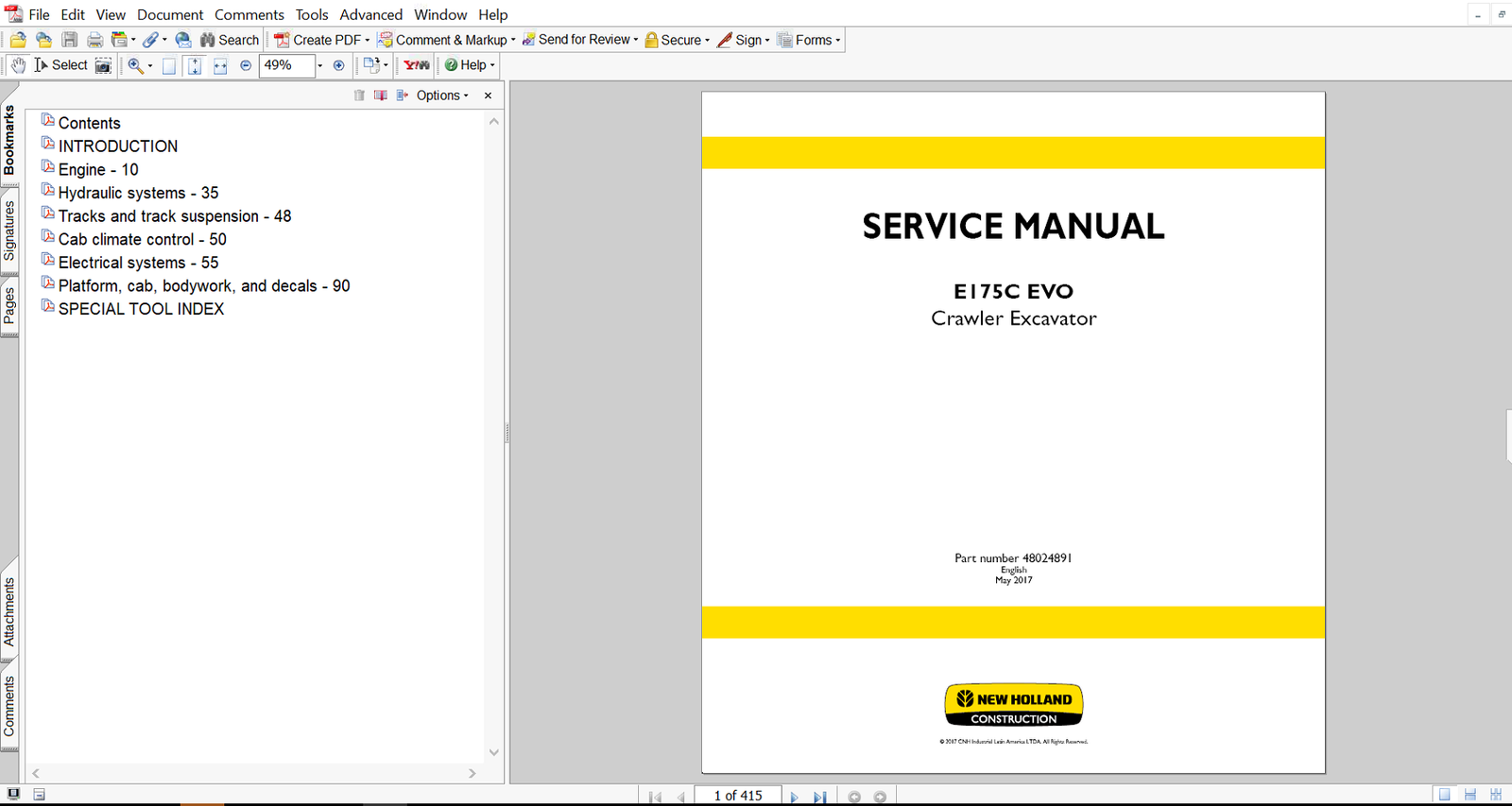The height and width of the screenshot is (806, 1512).
Task: Open the zoom percentage dropdown arrow
Action: tap(319, 65)
